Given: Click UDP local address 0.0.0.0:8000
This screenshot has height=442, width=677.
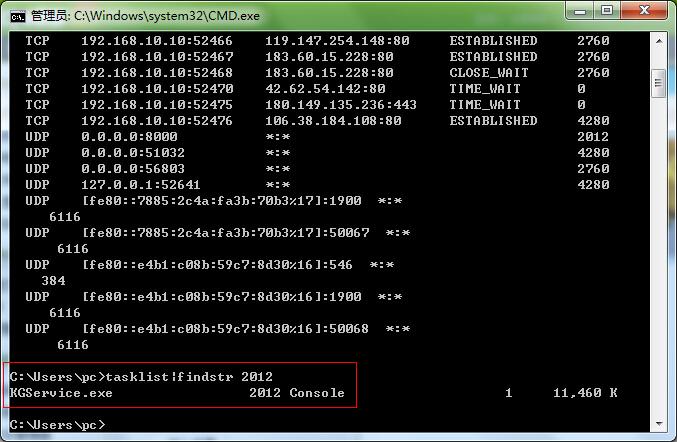Looking at the screenshot, I should [129, 137].
